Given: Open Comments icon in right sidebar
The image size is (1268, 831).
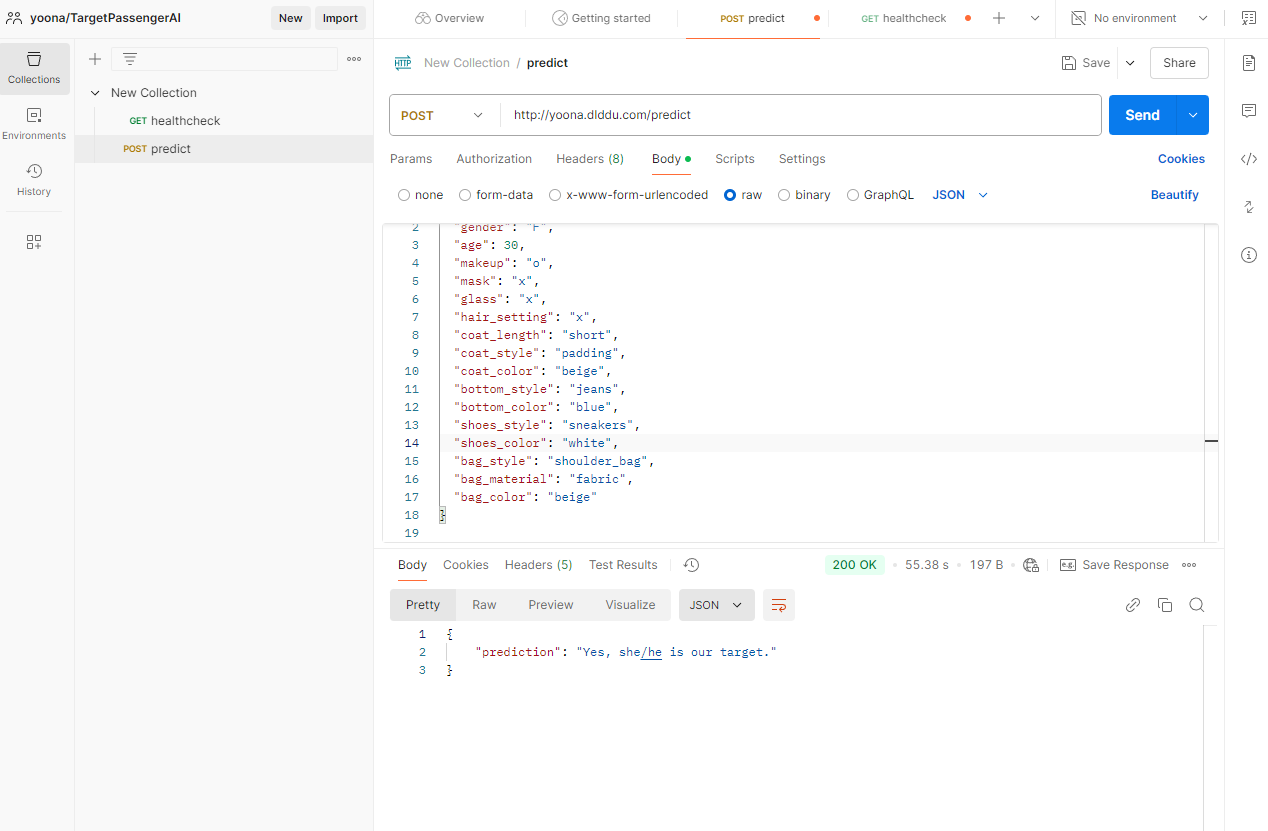Looking at the screenshot, I should (x=1249, y=111).
